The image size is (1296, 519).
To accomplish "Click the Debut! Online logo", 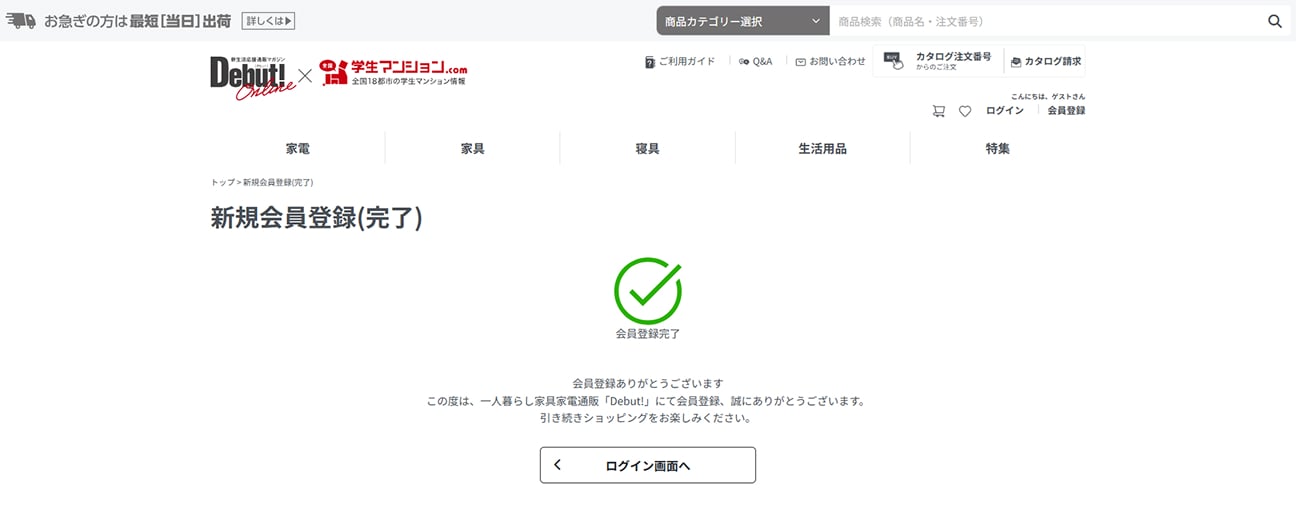I will click(x=253, y=77).
